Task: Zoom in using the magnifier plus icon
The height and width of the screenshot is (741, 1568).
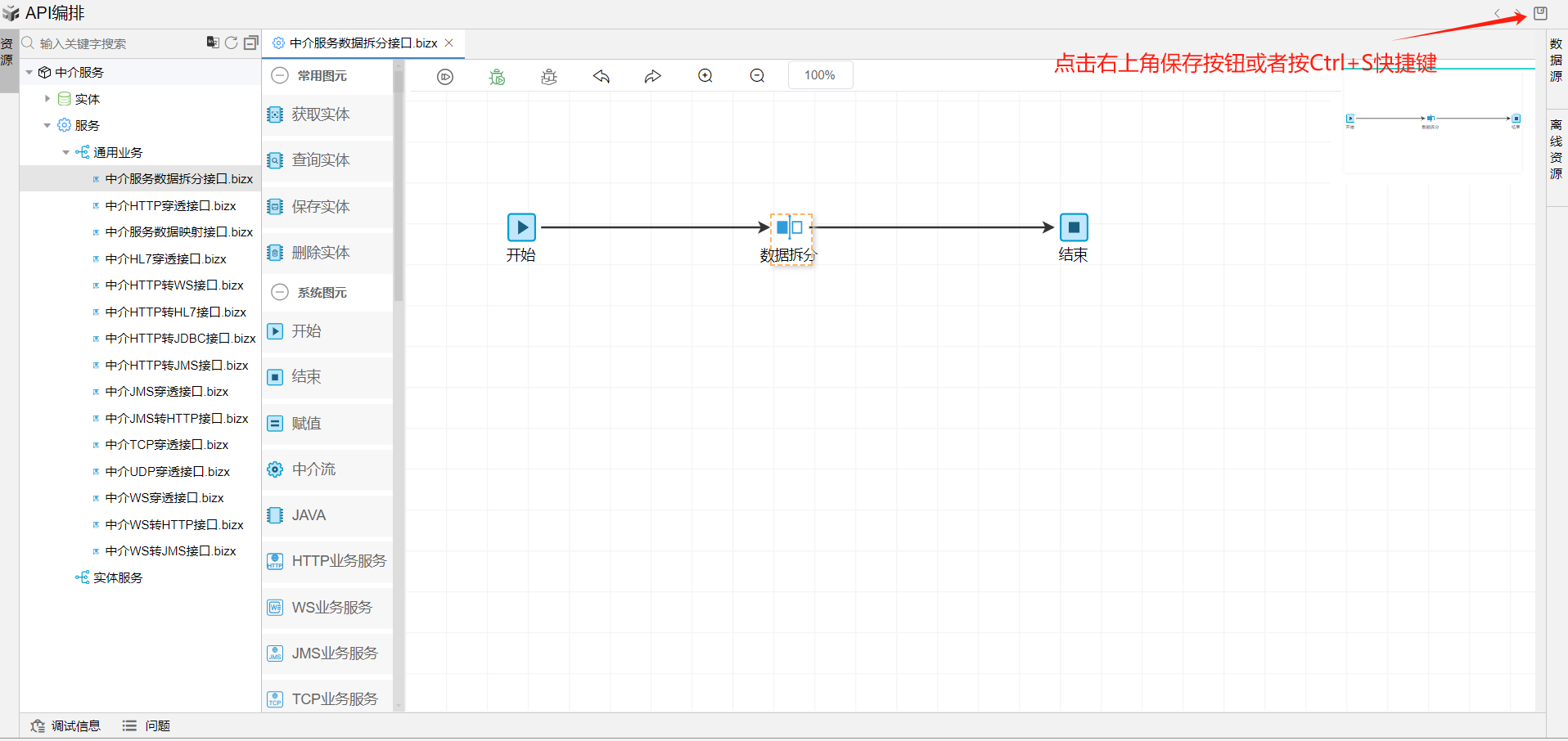Action: tap(705, 76)
